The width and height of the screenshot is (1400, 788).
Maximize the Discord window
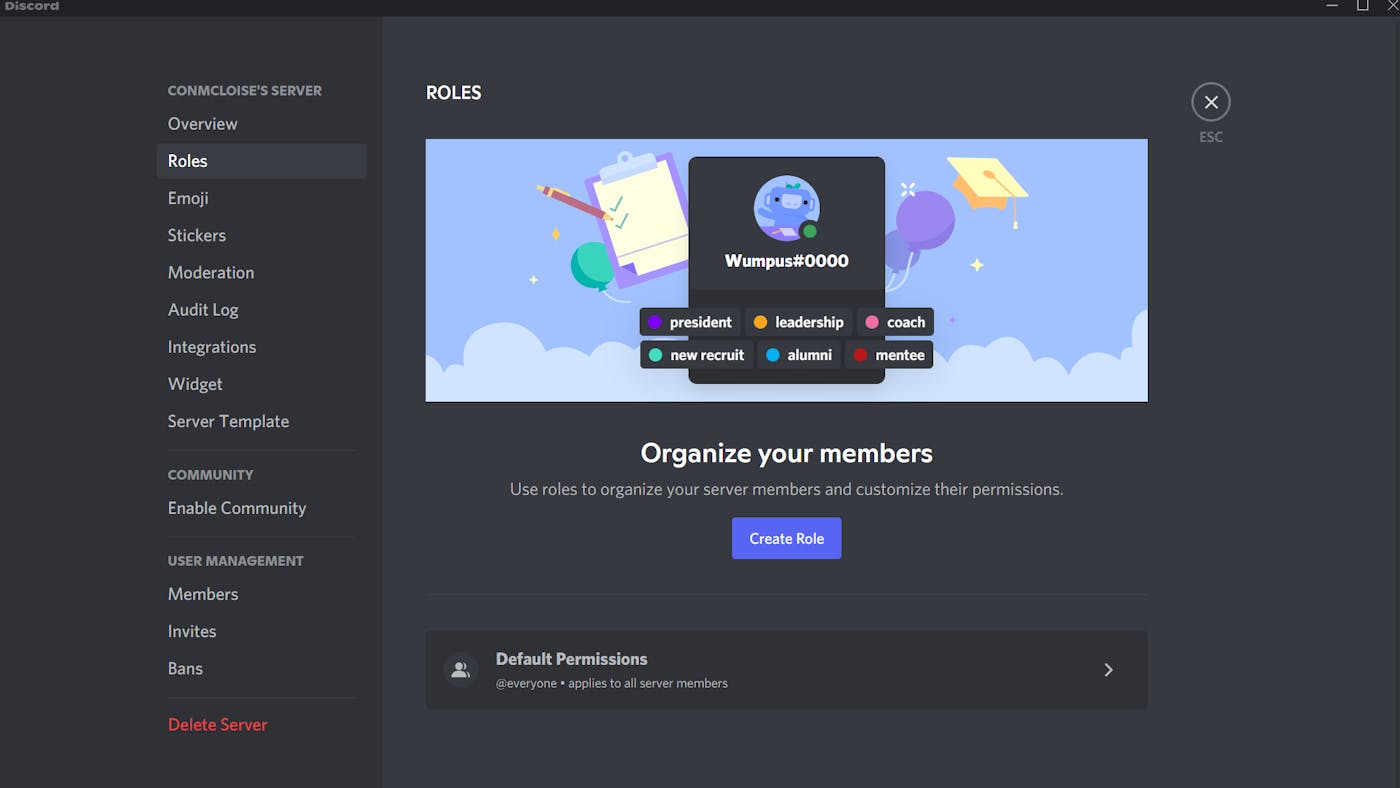(1362, 6)
